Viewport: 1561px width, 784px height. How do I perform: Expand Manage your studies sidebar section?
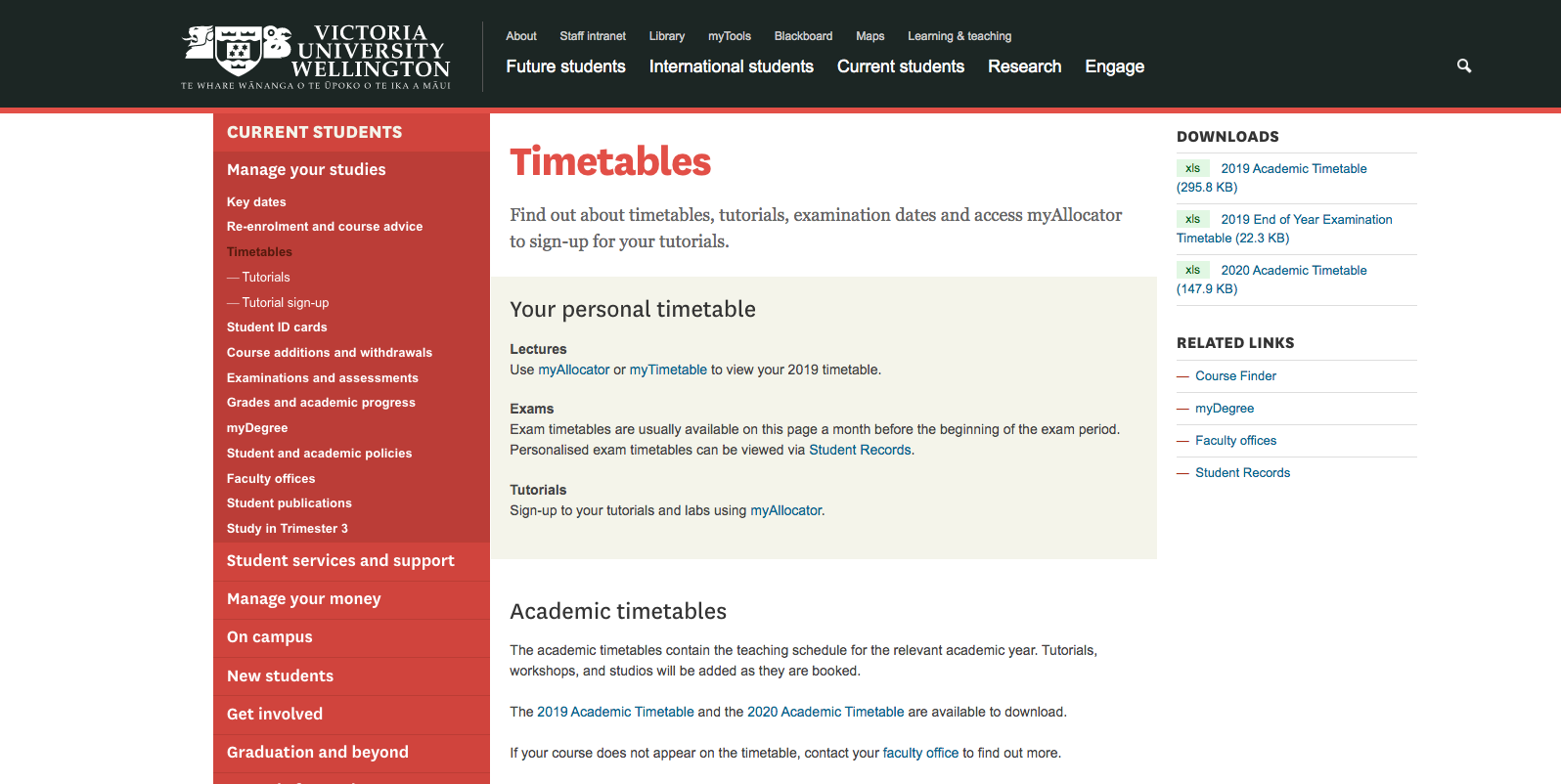click(306, 169)
